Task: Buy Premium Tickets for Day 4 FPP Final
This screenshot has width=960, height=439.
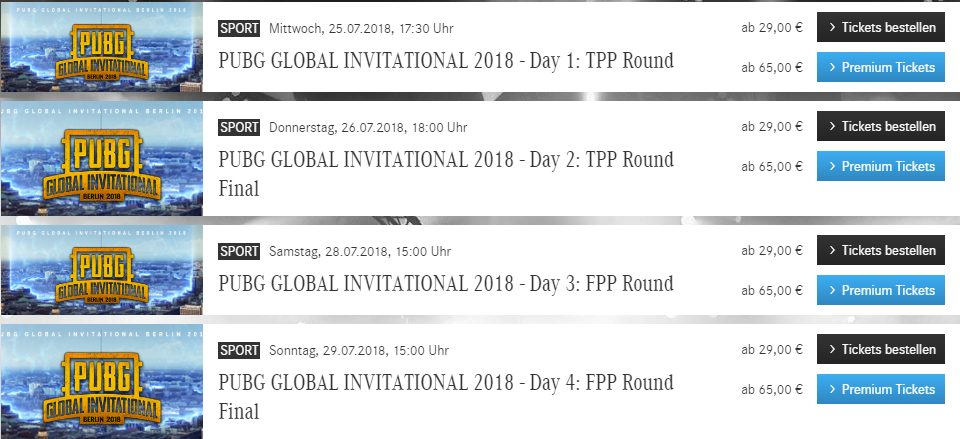Action: point(880,389)
